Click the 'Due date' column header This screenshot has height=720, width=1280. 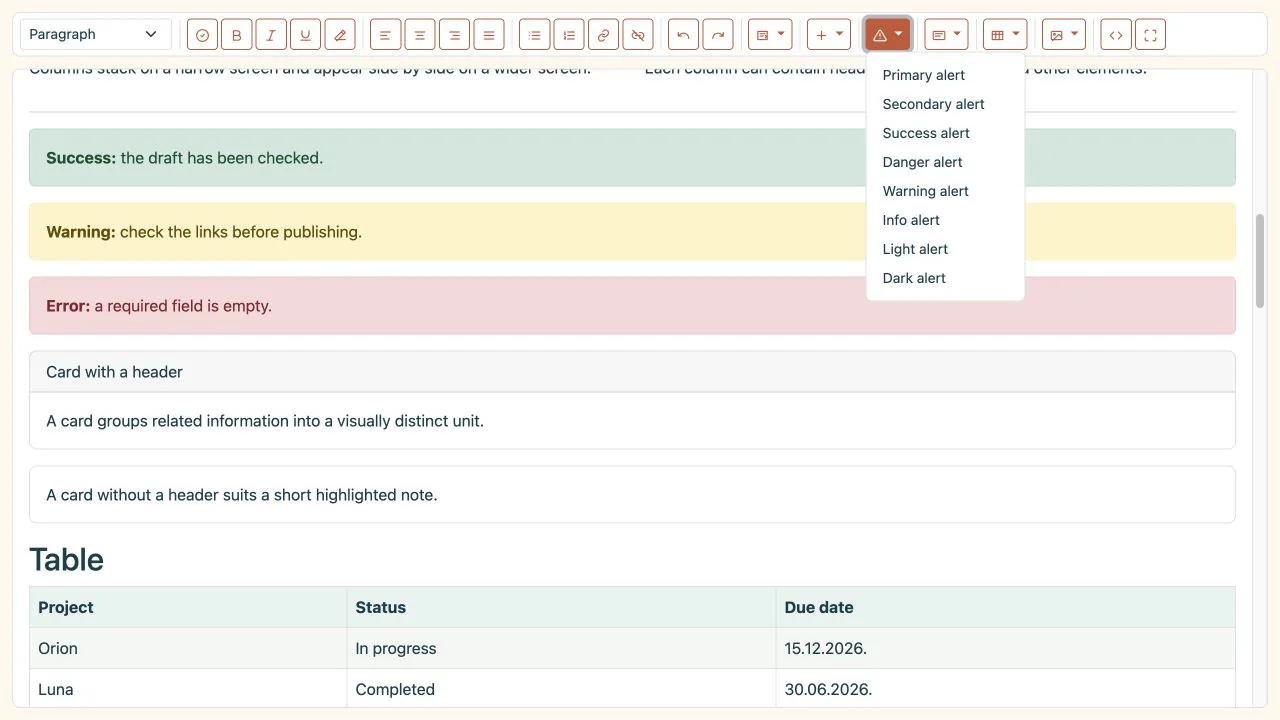tap(1005, 607)
